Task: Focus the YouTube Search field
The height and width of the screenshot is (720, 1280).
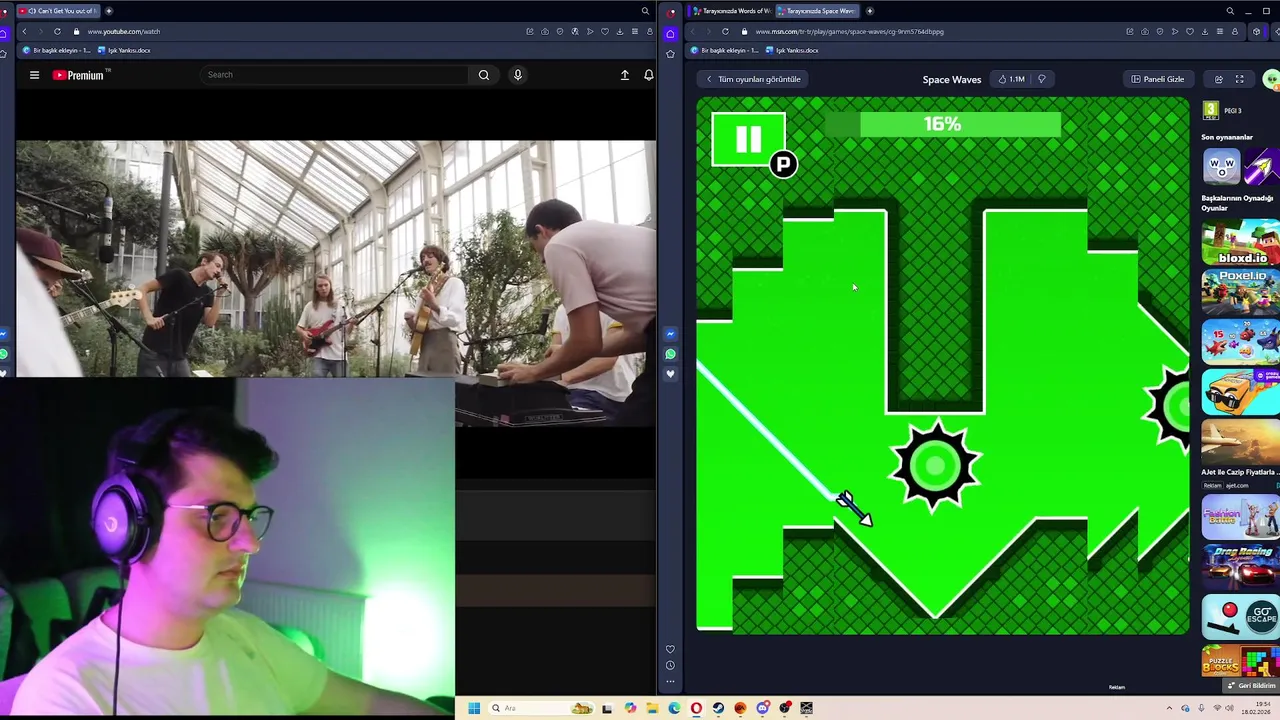Action: pos(335,75)
